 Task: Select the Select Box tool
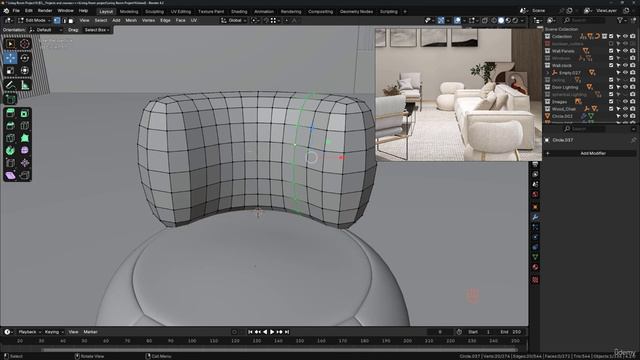click(x=10, y=44)
